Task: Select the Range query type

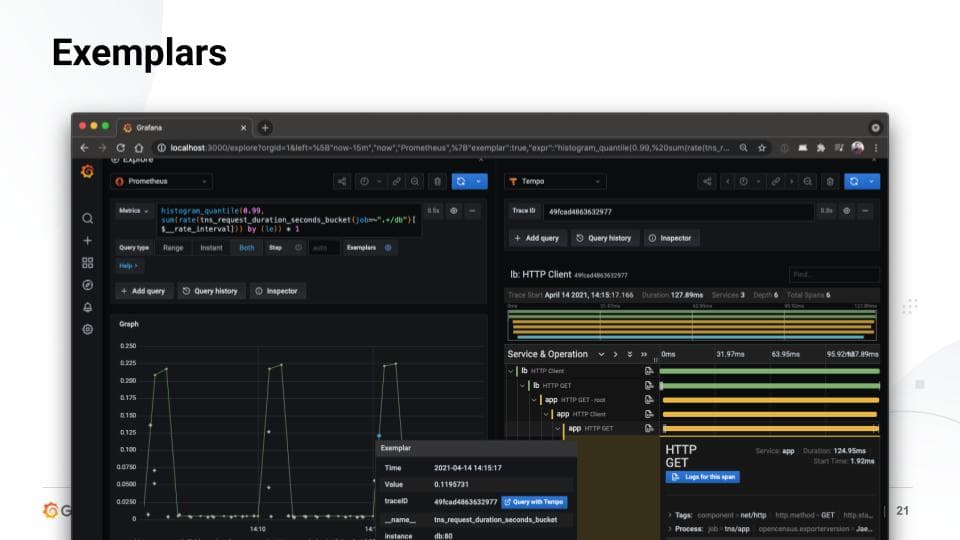Action: (x=173, y=247)
